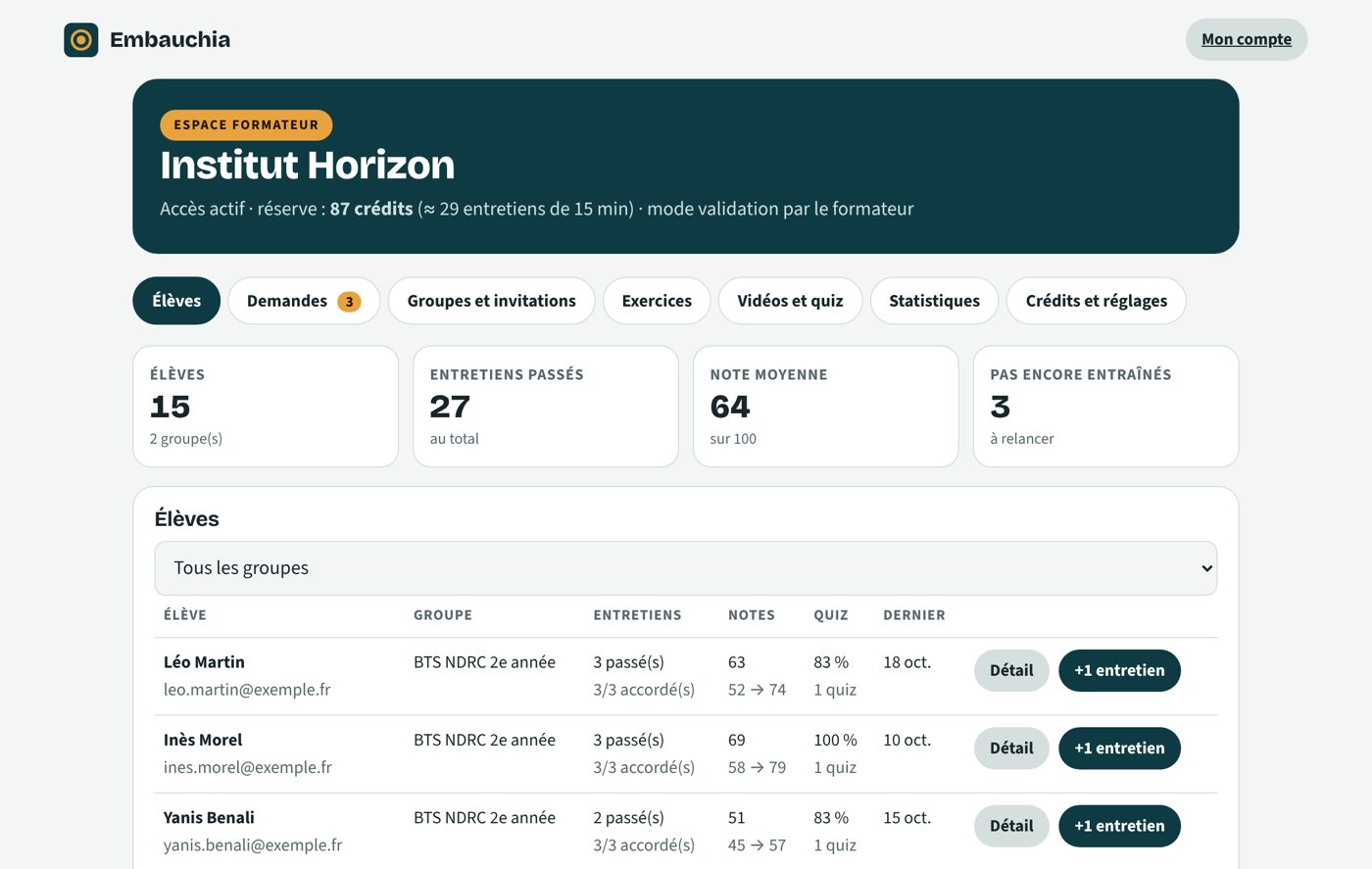Open Détail for Inès Morel
Image resolution: width=1372 pixels, height=869 pixels.
point(1011,748)
